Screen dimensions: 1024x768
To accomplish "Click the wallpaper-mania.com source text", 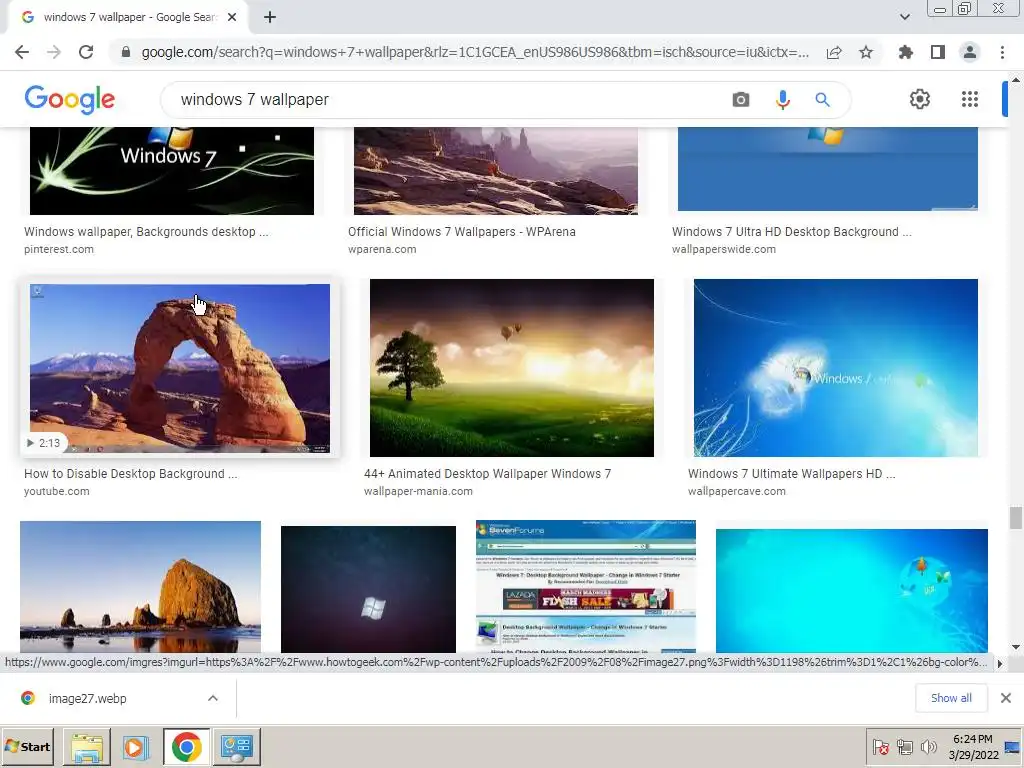I will click(418, 491).
